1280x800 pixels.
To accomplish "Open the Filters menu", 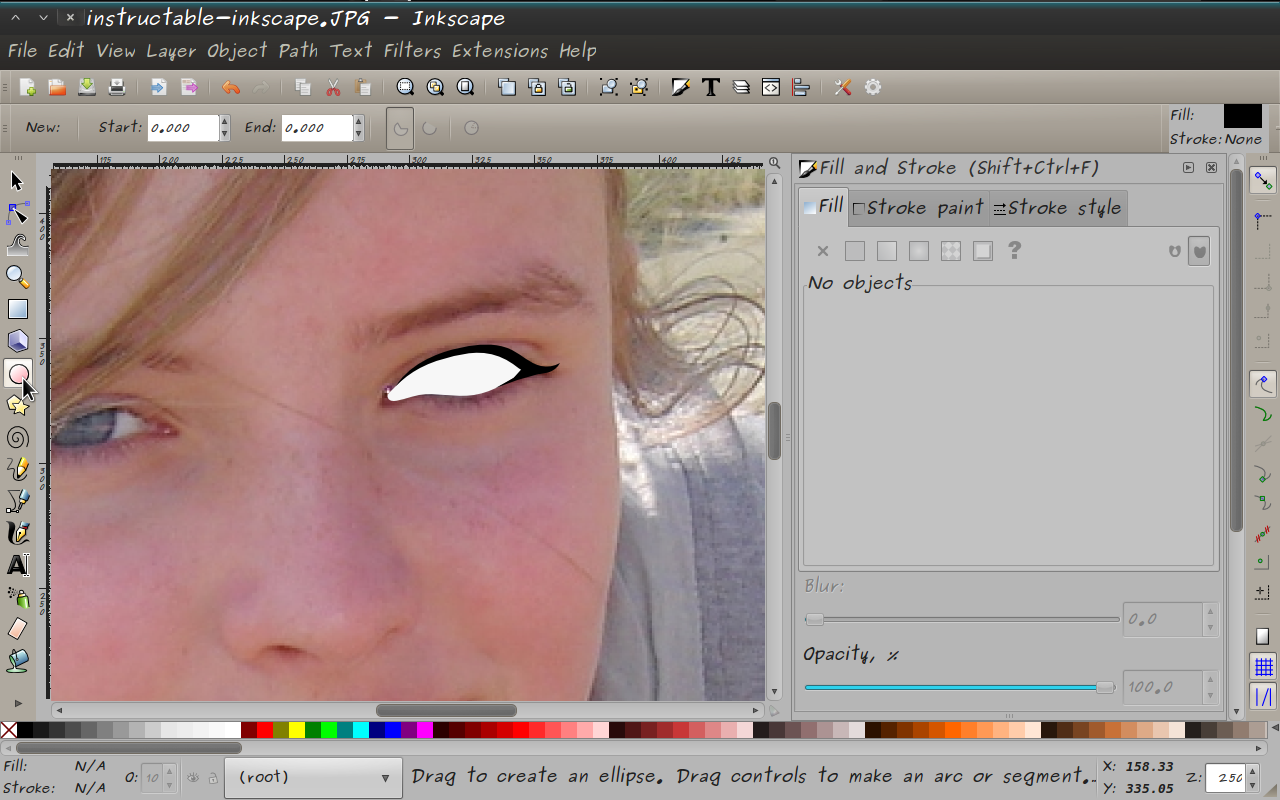I will click(413, 51).
